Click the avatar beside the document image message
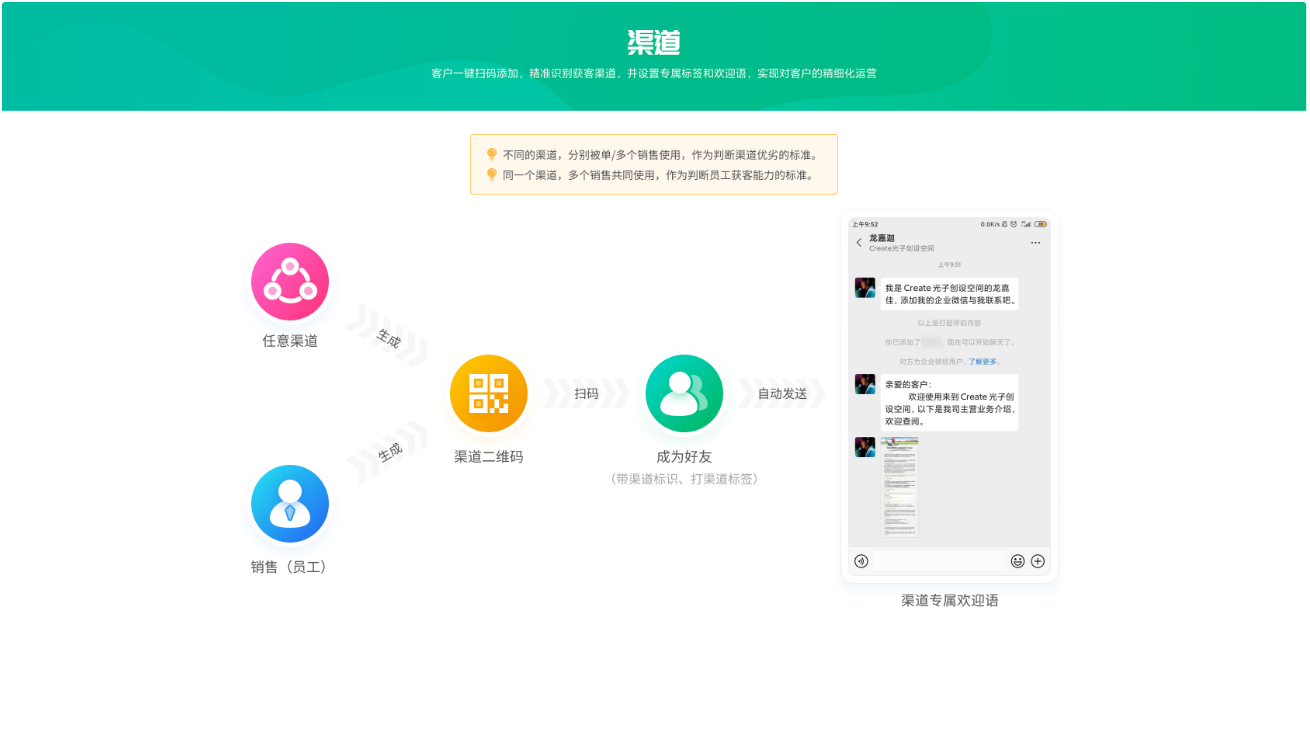Image resolution: width=1310 pixels, height=755 pixels. pyautogui.click(x=865, y=447)
